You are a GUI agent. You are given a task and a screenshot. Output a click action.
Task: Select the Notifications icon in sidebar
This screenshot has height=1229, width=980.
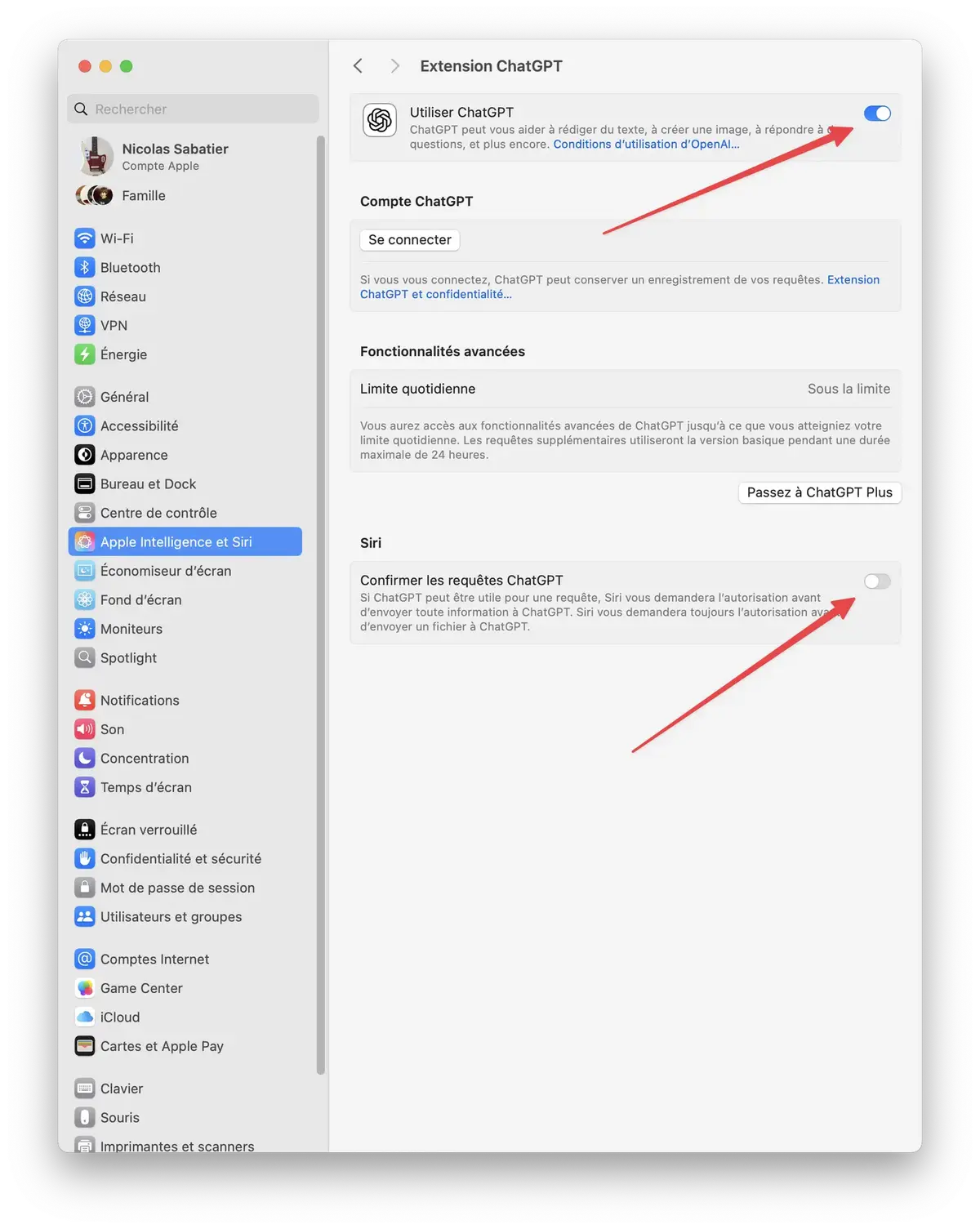(x=85, y=700)
